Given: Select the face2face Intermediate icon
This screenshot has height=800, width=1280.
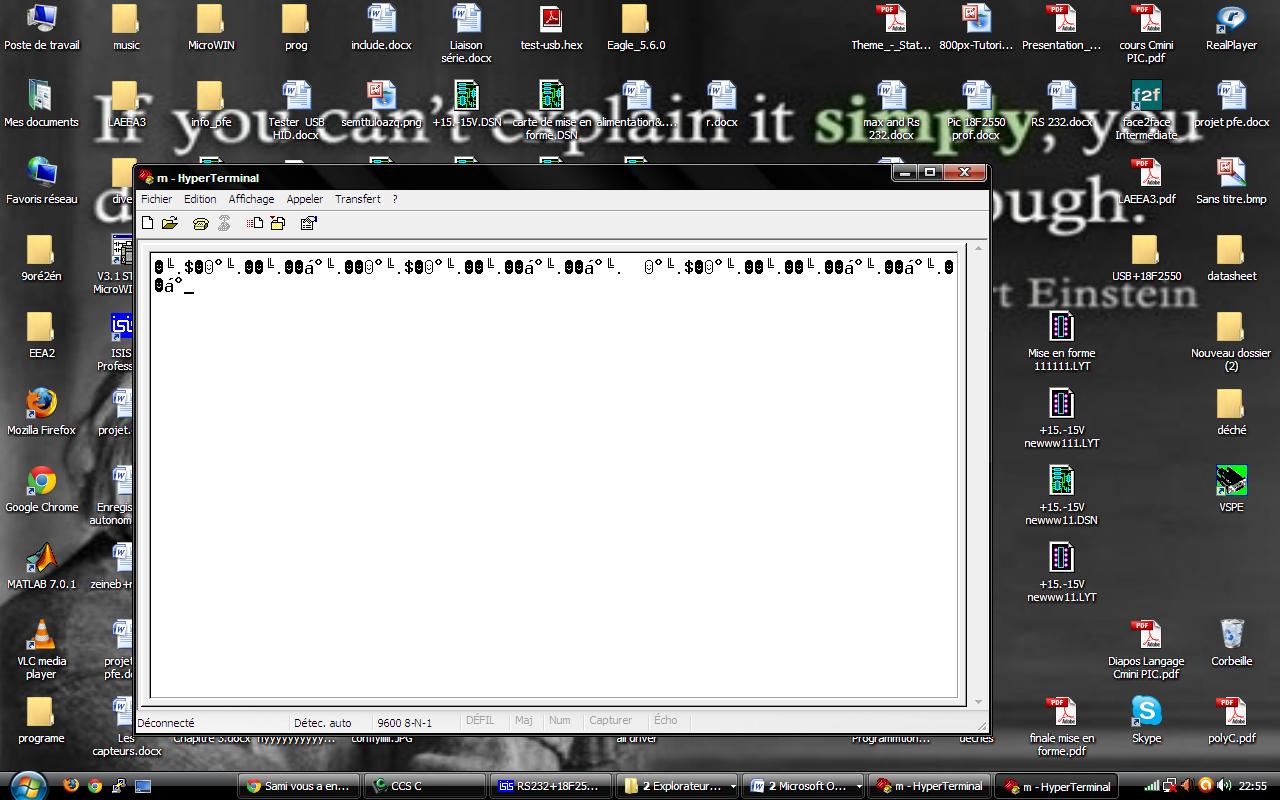Looking at the screenshot, I should click(1146, 111).
